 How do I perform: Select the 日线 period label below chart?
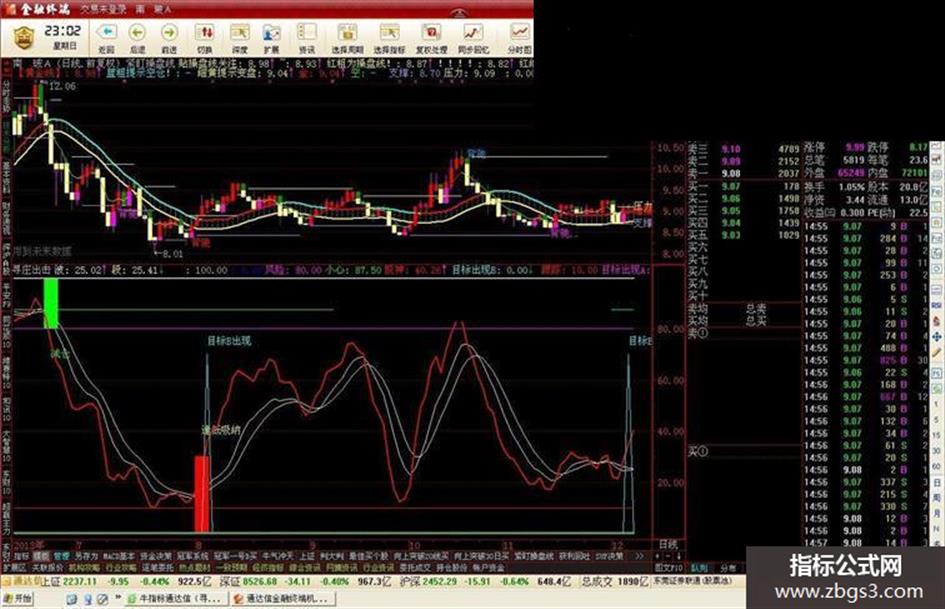(668, 544)
